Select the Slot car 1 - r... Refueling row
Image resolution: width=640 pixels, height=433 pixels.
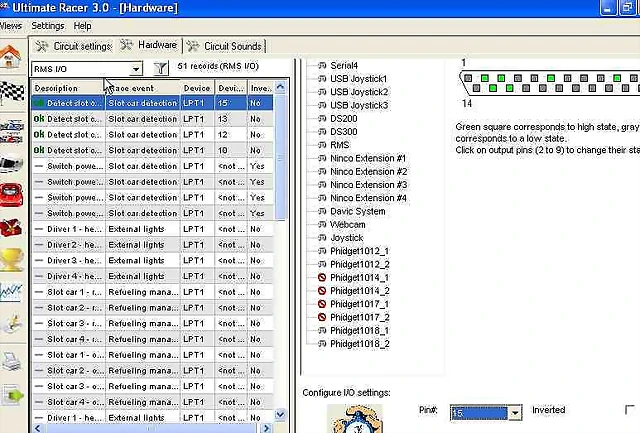[153, 292]
